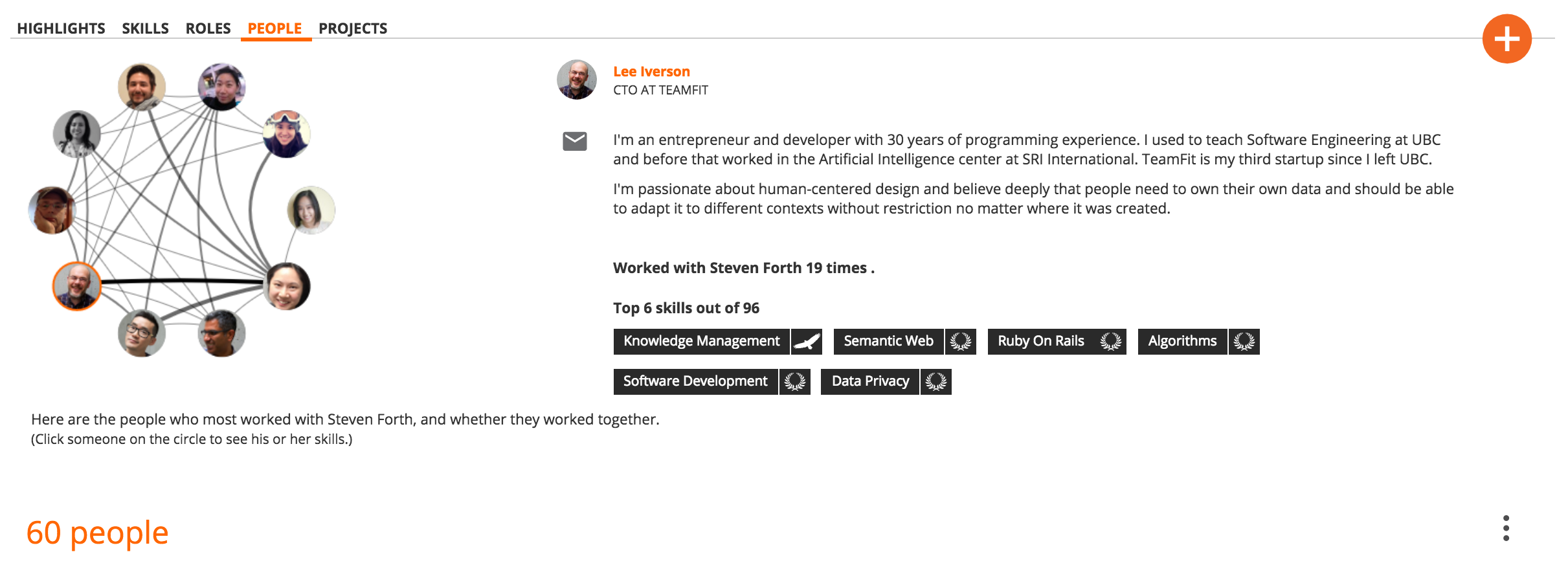The width and height of the screenshot is (1568, 576).
Task: Select the Software Development skill tag
Action: pyautogui.click(x=695, y=382)
